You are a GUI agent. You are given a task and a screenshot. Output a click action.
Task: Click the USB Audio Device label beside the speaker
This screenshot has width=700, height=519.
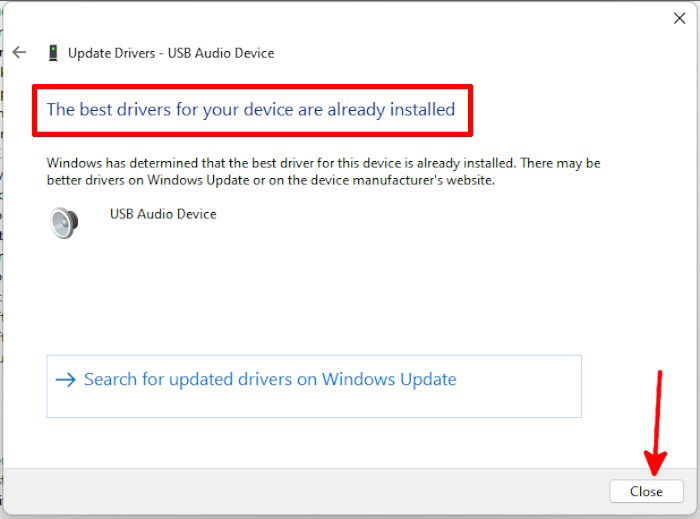163,214
